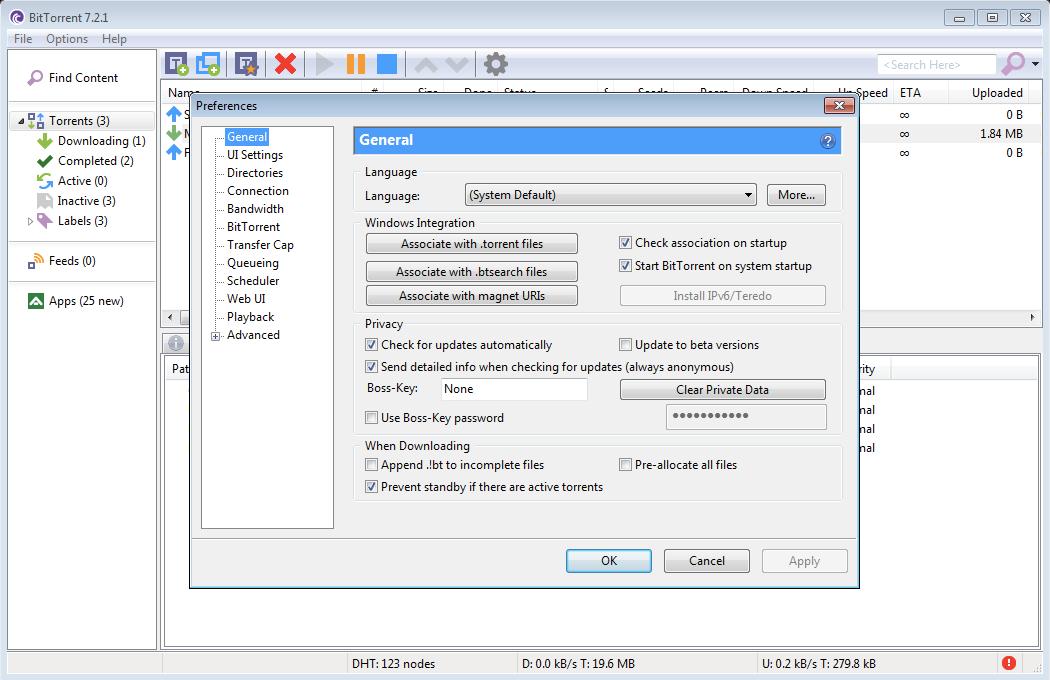The image size is (1050, 680).
Task: Click the red Remove torrent icon
Action: (285, 64)
